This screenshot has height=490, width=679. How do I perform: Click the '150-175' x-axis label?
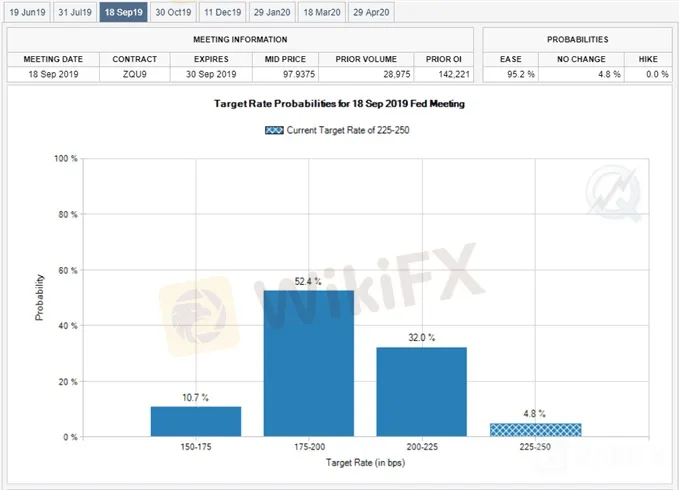click(x=196, y=447)
